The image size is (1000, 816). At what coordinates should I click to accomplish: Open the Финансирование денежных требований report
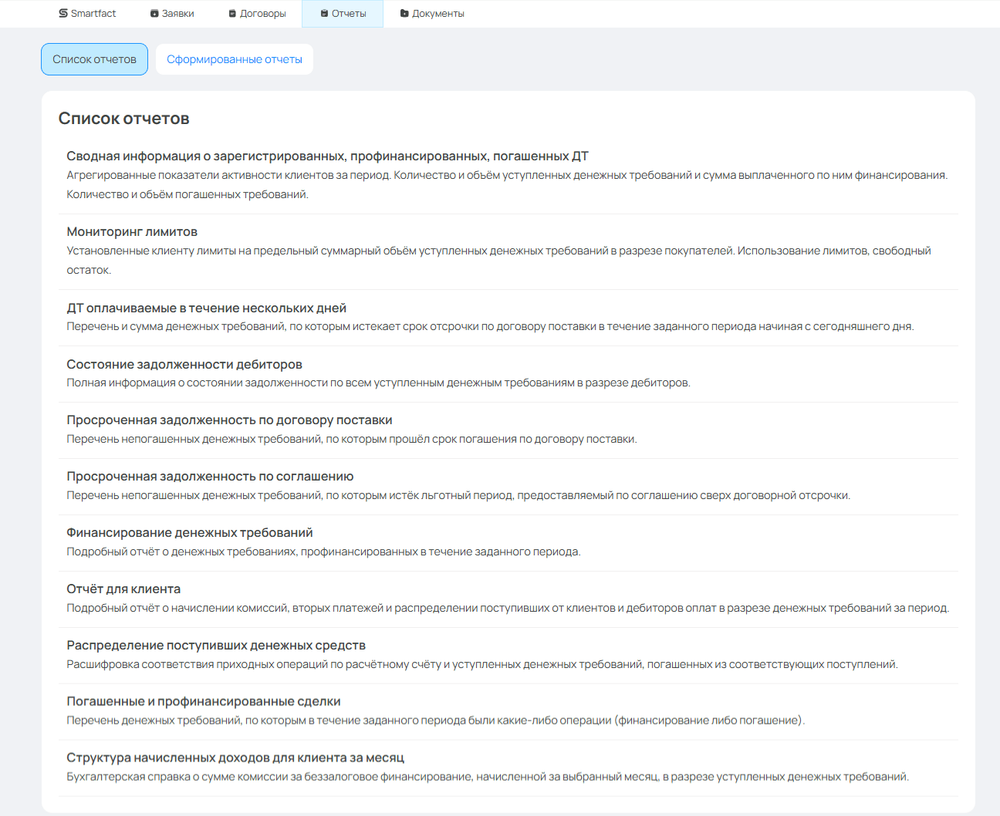point(189,533)
